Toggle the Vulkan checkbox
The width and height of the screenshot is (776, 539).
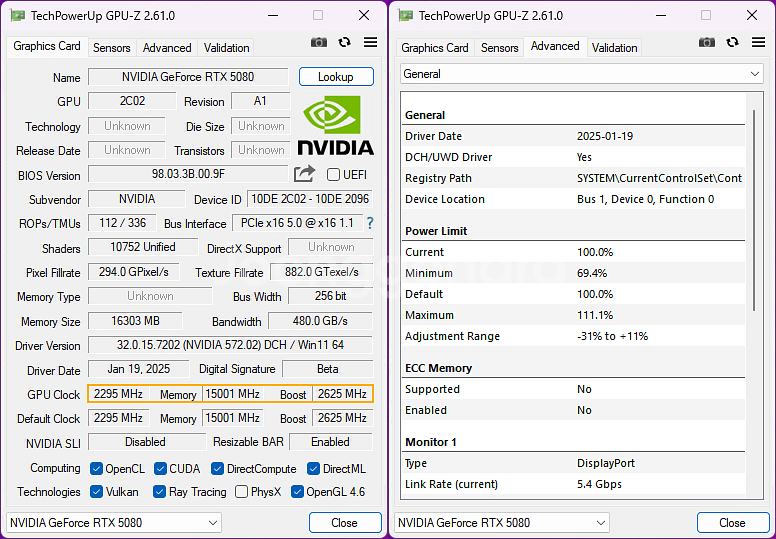[97, 492]
